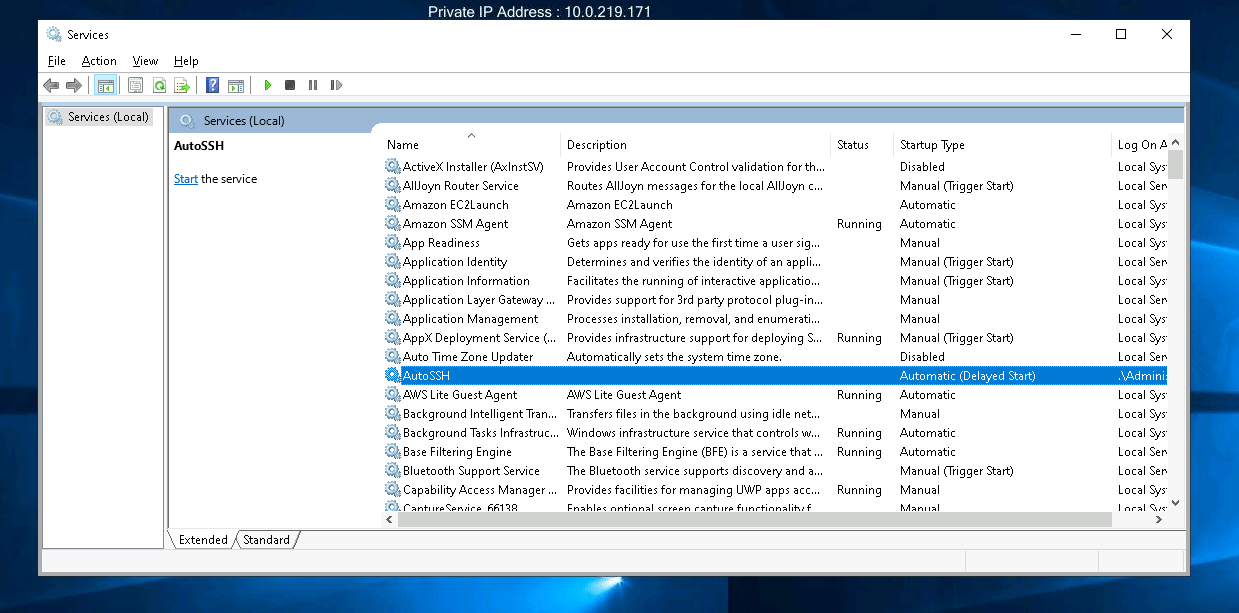The image size is (1239, 613).
Task: Click the Pause Service toolbar icon
Action: [313, 86]
